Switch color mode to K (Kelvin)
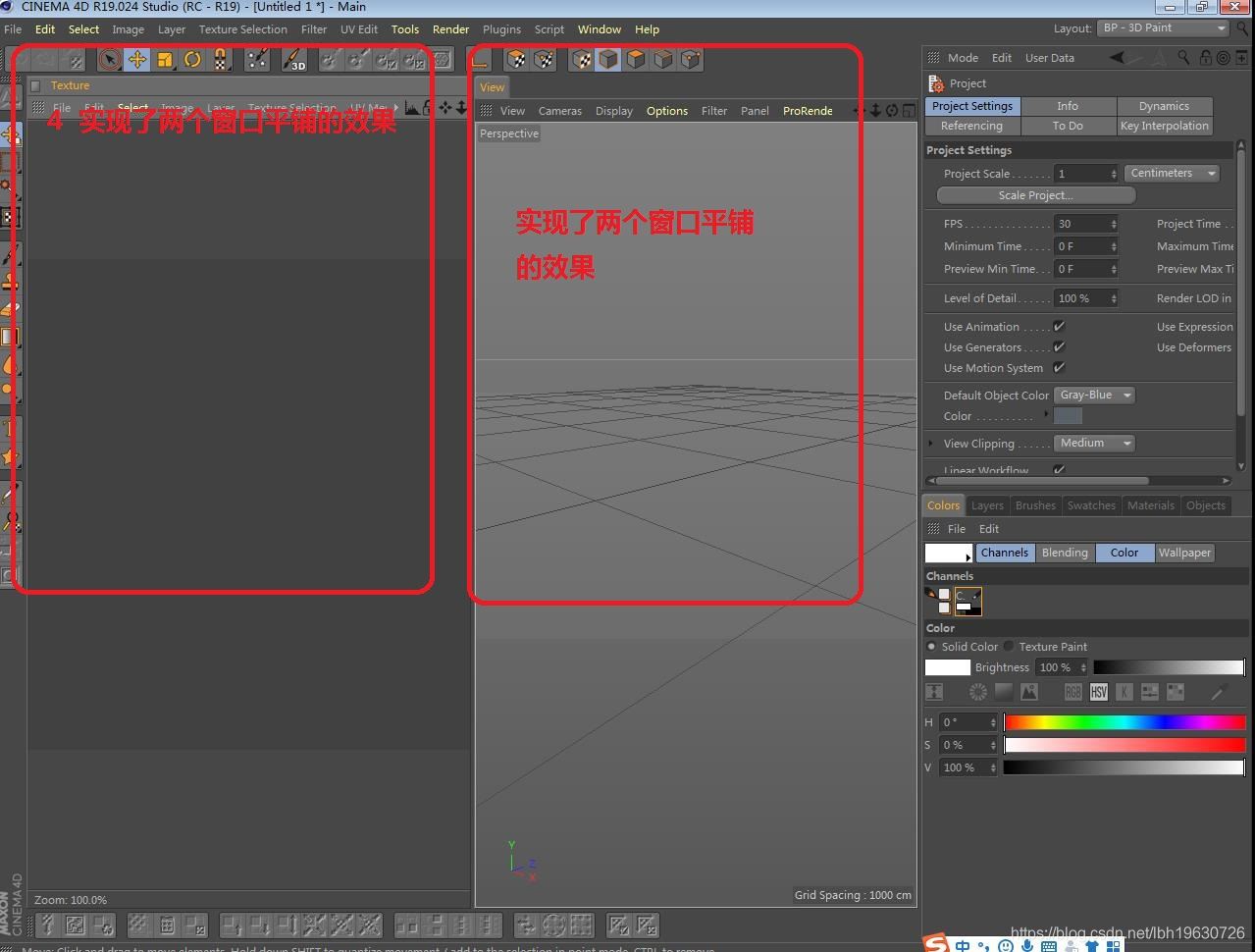 tap(1124, 692)
